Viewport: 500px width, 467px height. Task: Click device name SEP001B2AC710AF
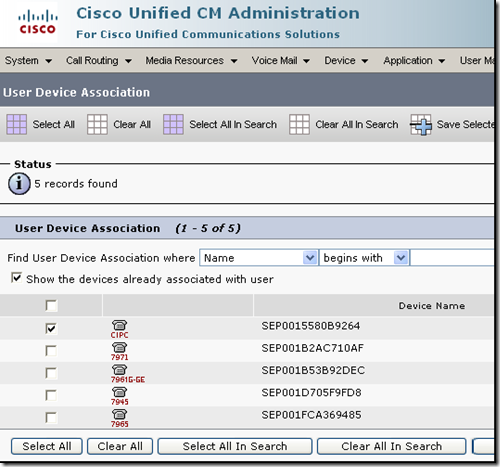pyautogui.click(x=312, y=348)
